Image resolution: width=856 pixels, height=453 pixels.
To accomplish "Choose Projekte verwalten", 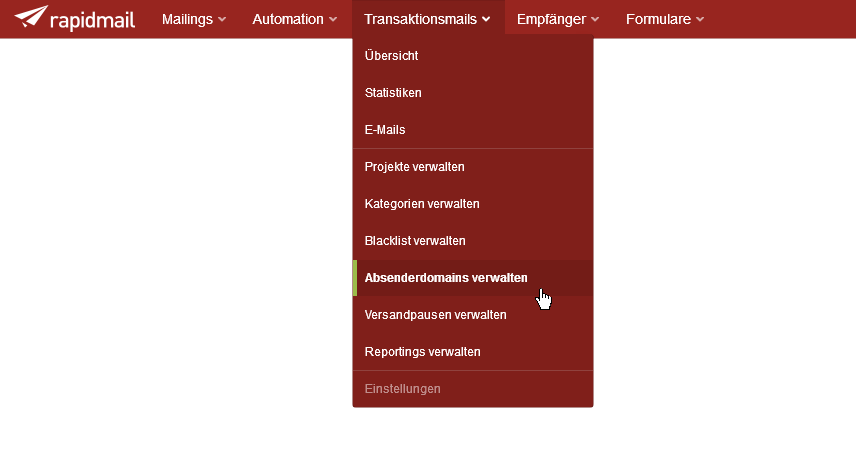I will (x=473, y=167).
